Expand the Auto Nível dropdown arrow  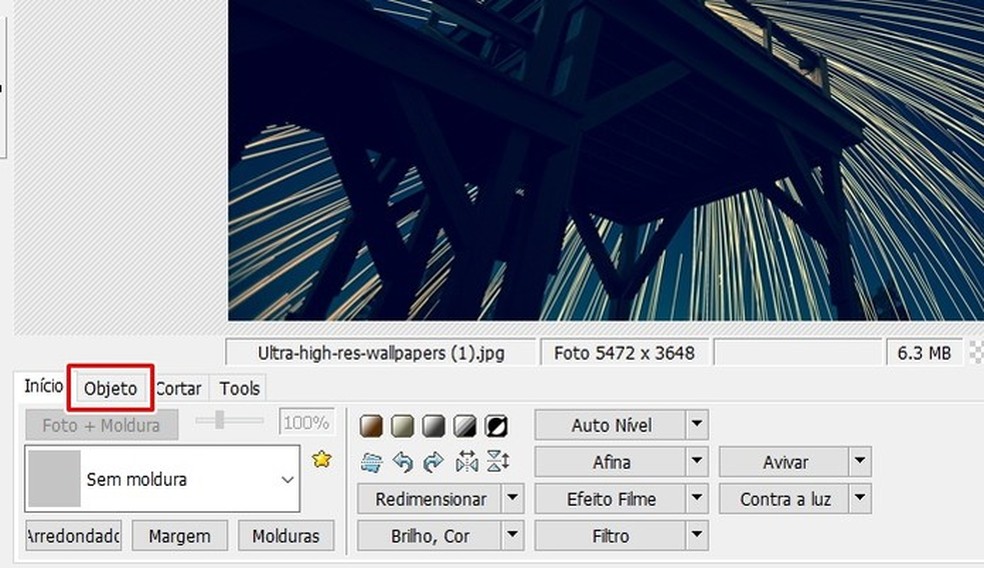tap(697, 426)
